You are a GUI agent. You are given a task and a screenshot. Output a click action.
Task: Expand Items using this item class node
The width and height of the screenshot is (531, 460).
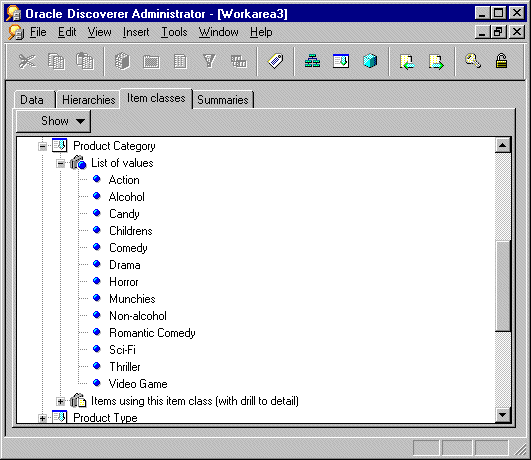[x=60, y=402]
